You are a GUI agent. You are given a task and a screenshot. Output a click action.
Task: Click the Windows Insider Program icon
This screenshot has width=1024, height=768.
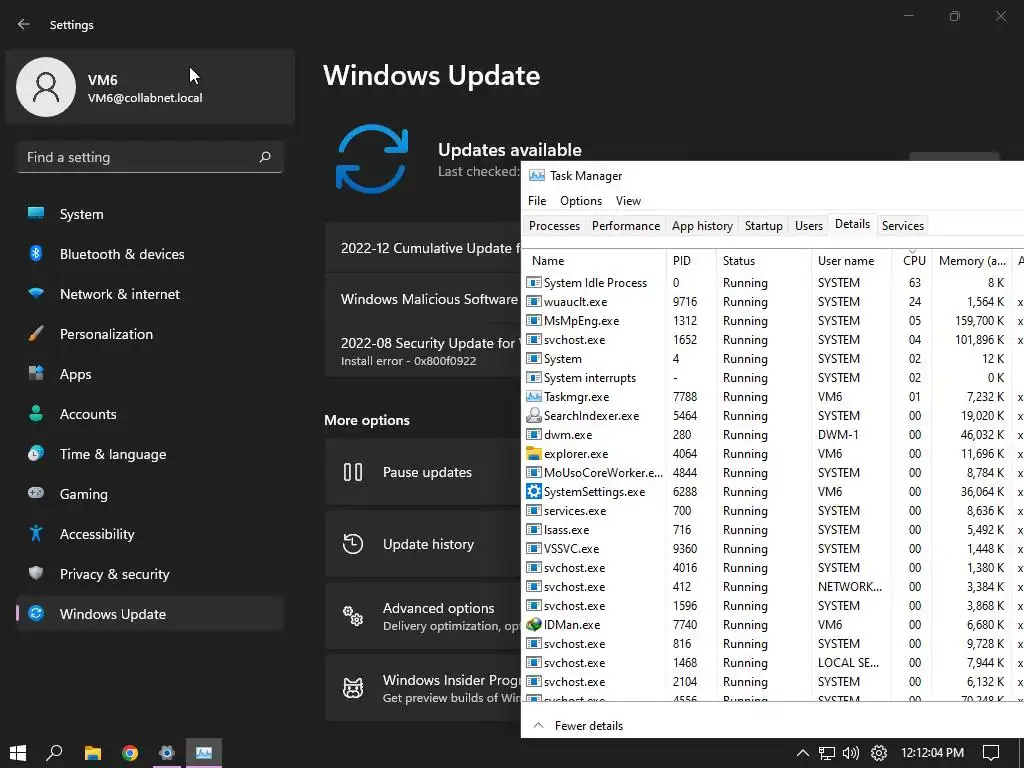(353, 688)
